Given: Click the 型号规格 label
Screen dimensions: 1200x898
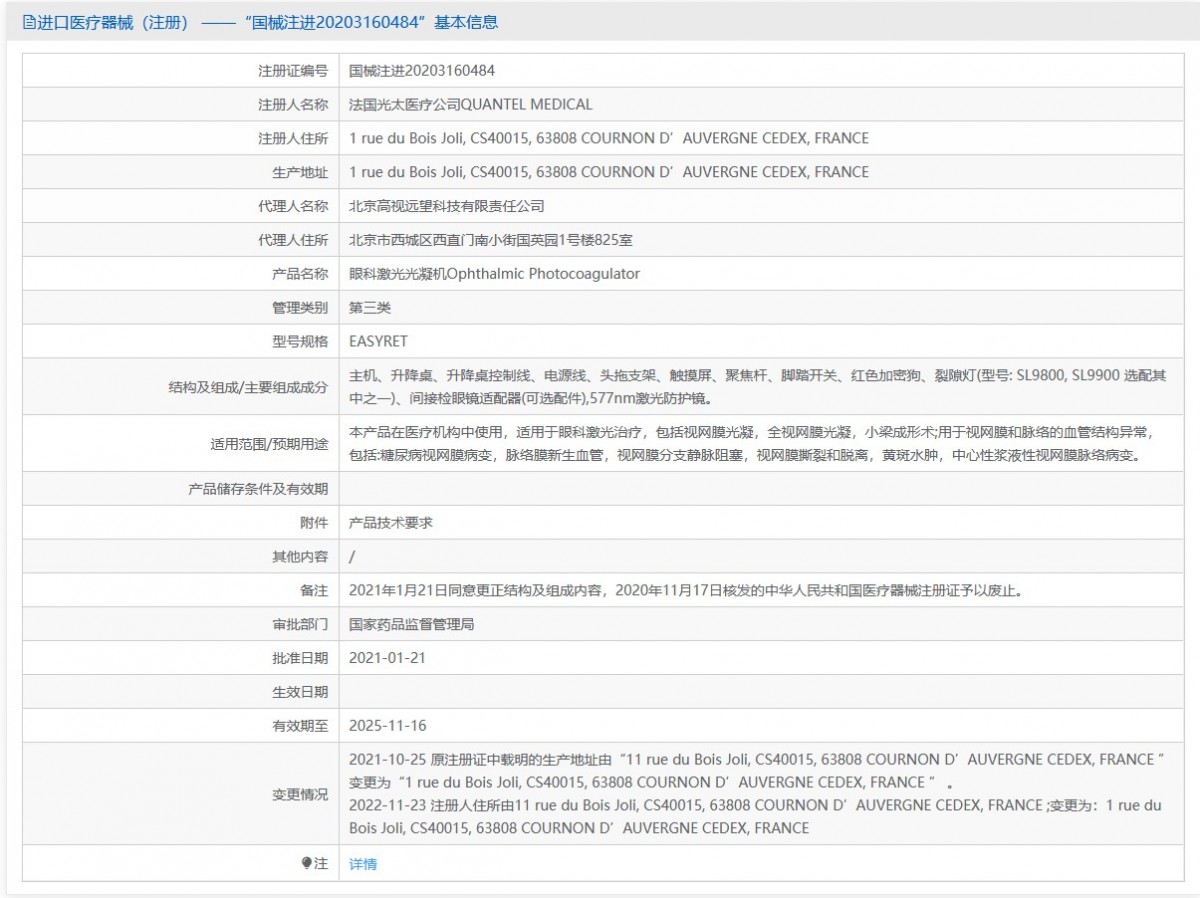Looking at the screenshot, I should pos(300,341).
